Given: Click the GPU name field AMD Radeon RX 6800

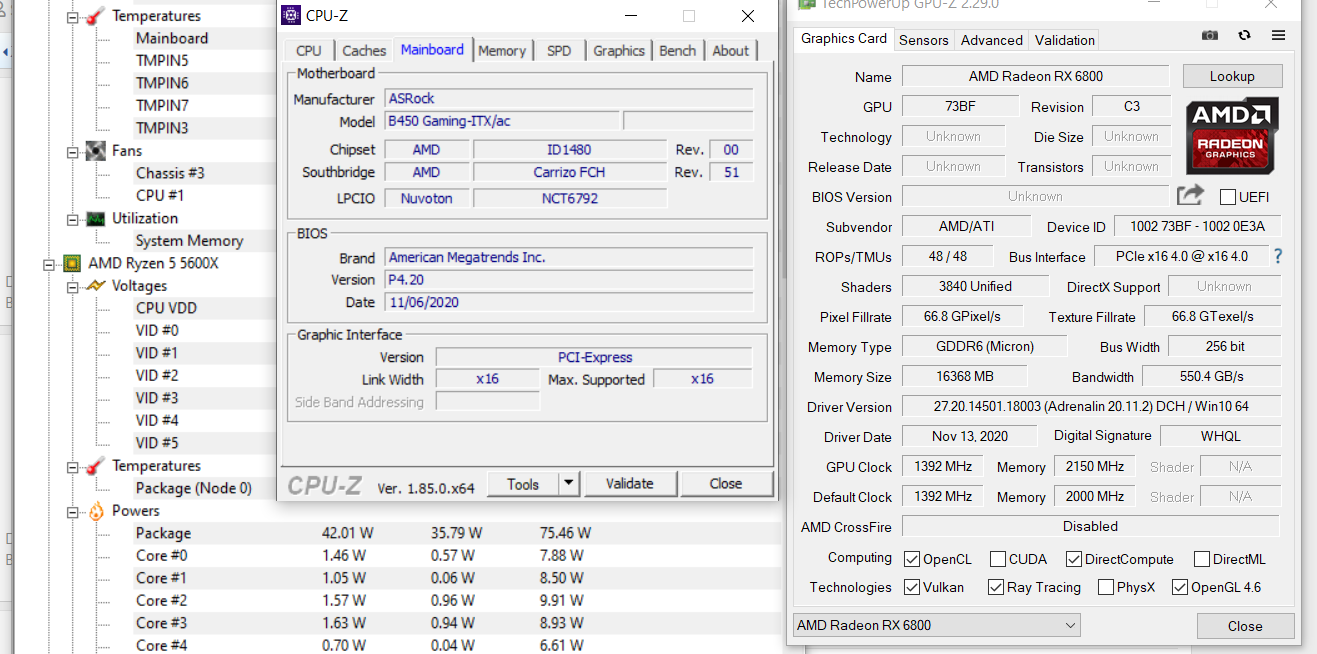Looking at the screenshot, I should coord(1035,76).
